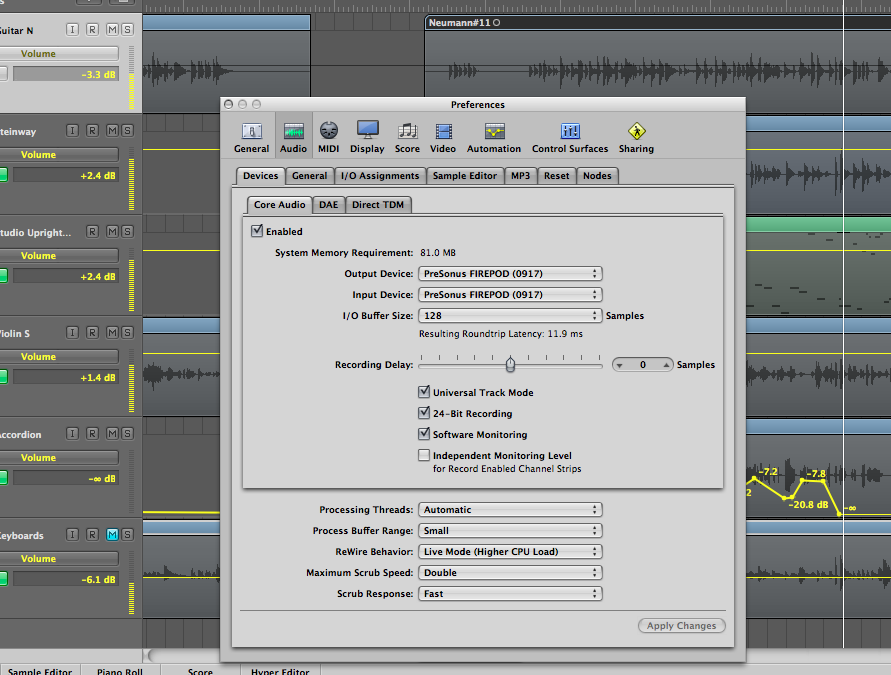Switch to the Reset tab
Screen dimensions: 891x675
coord(556,176)
